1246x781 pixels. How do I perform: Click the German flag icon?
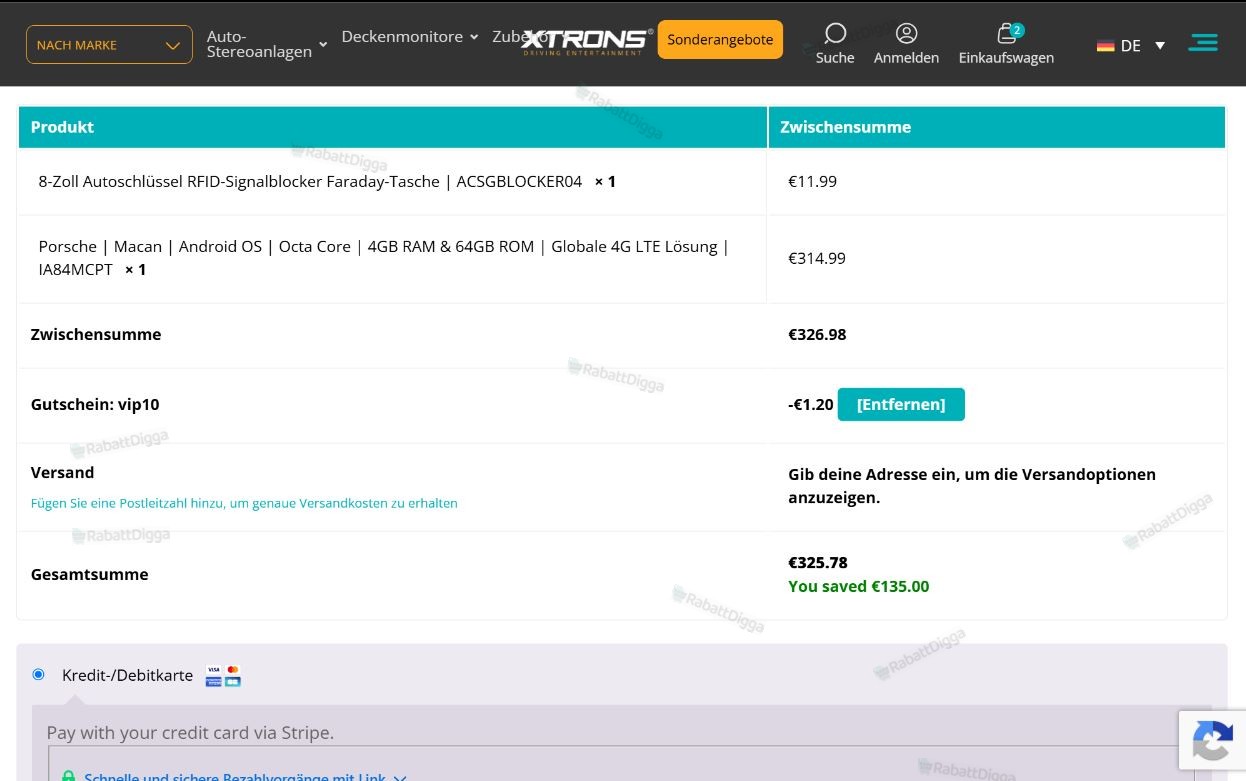coord(1106,46)
